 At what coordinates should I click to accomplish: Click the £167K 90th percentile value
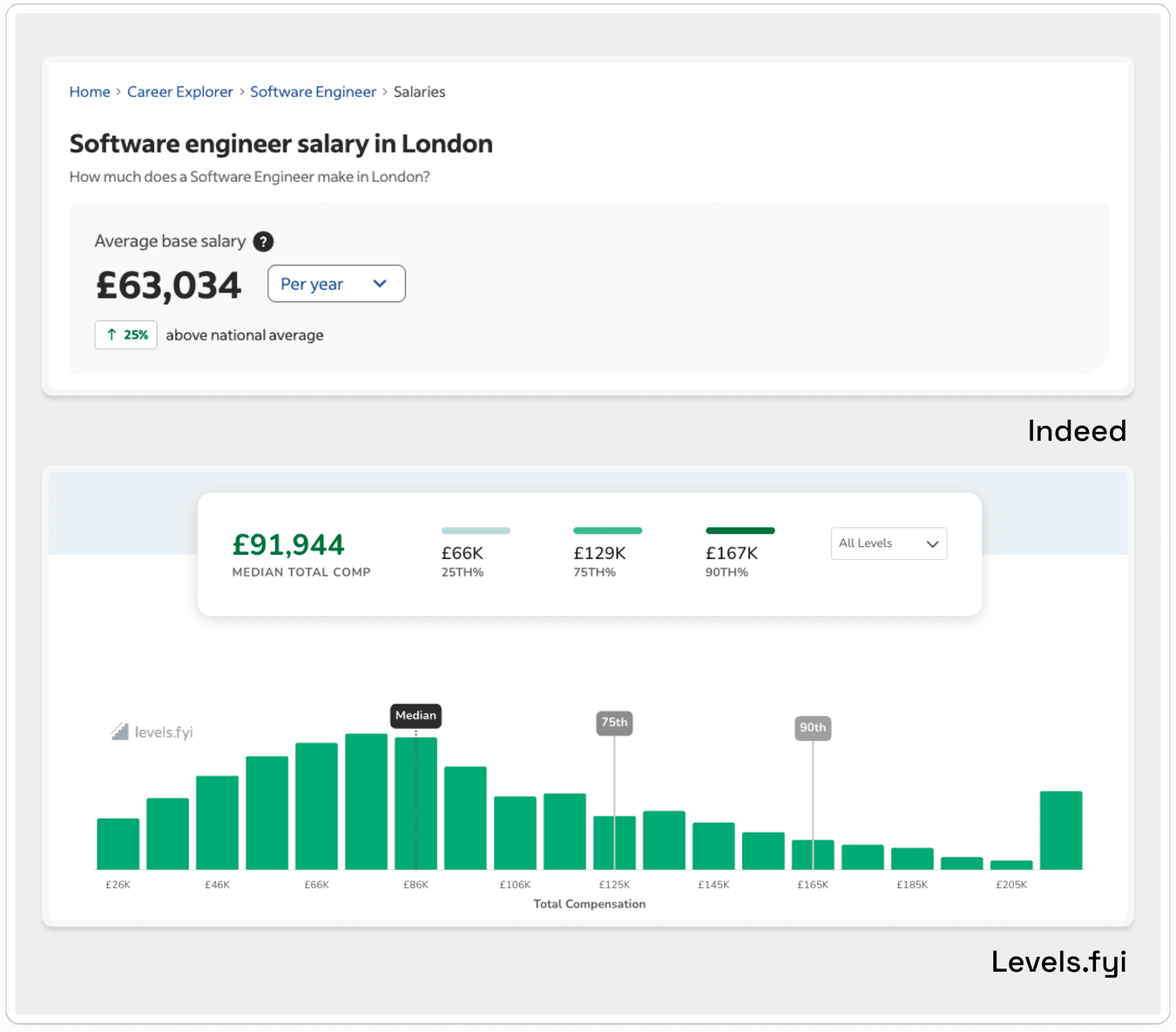coord(732,553)
